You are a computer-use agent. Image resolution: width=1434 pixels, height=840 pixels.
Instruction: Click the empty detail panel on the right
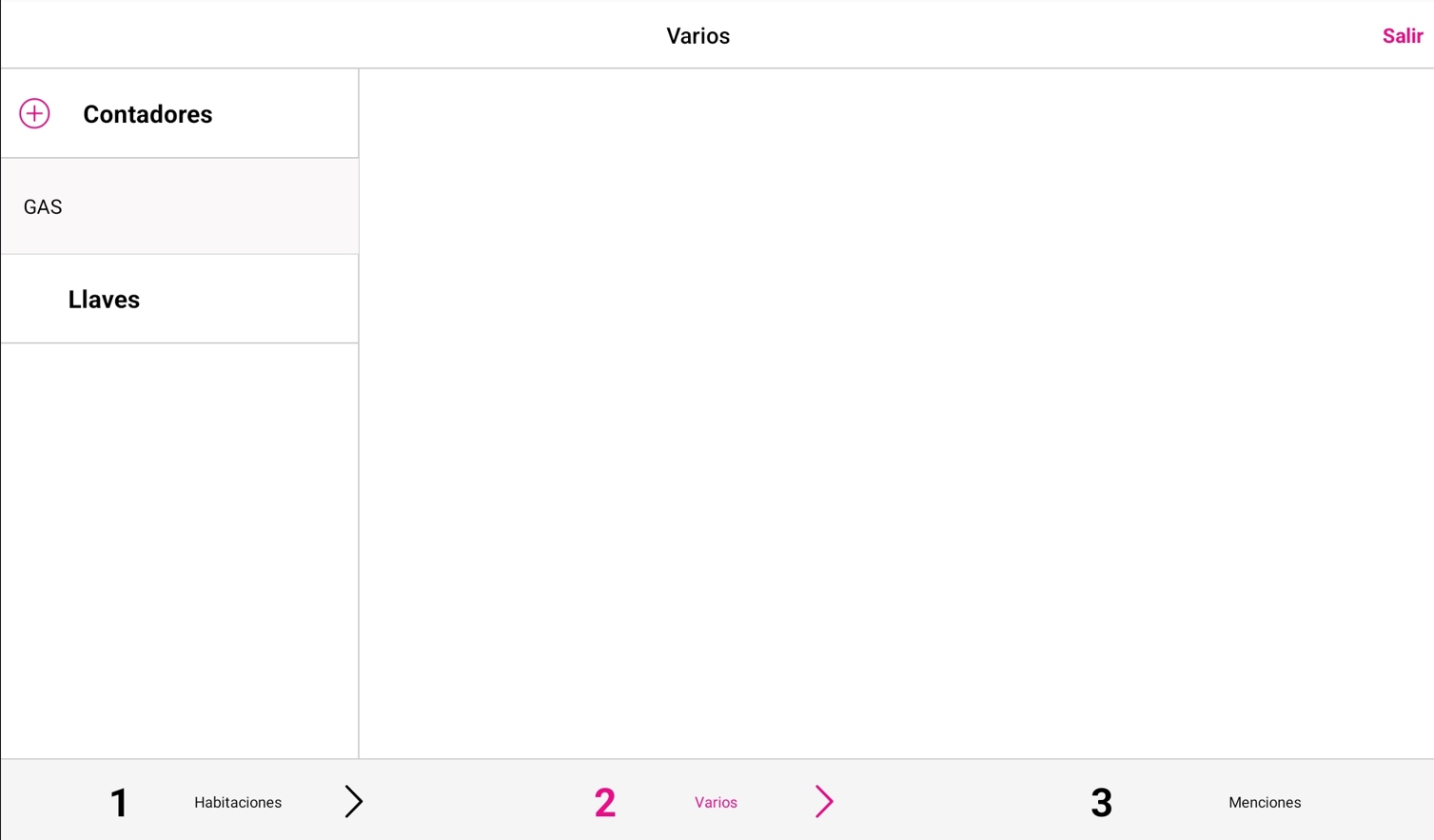[896, 413]
